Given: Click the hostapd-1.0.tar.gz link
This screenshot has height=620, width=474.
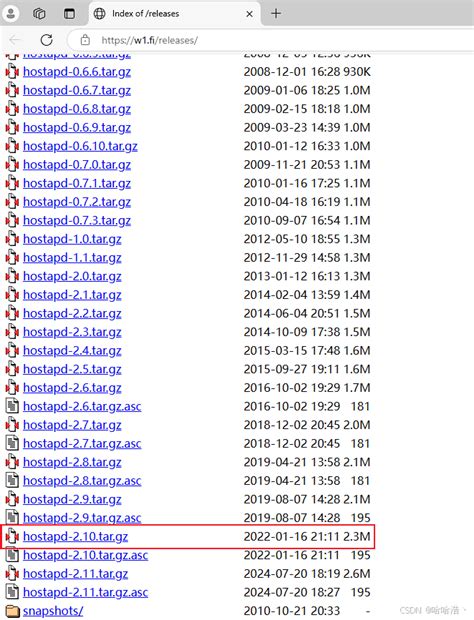Looking at the screenshot, I should (72, 239).
